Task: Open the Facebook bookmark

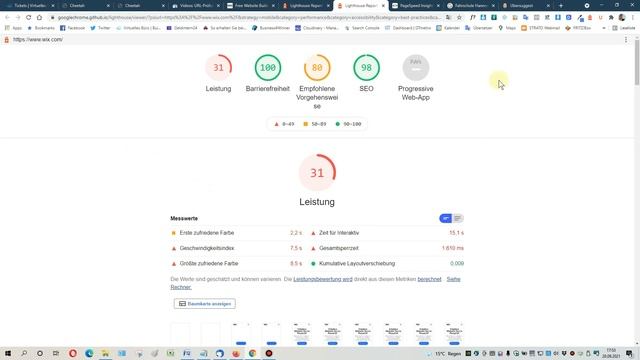Action: (x=72, y=28)
